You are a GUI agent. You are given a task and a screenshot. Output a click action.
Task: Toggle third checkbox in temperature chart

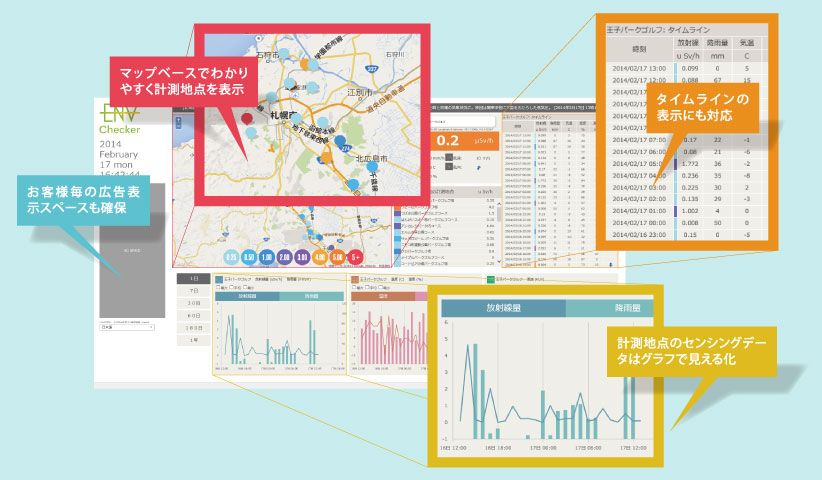pos(381,288)
